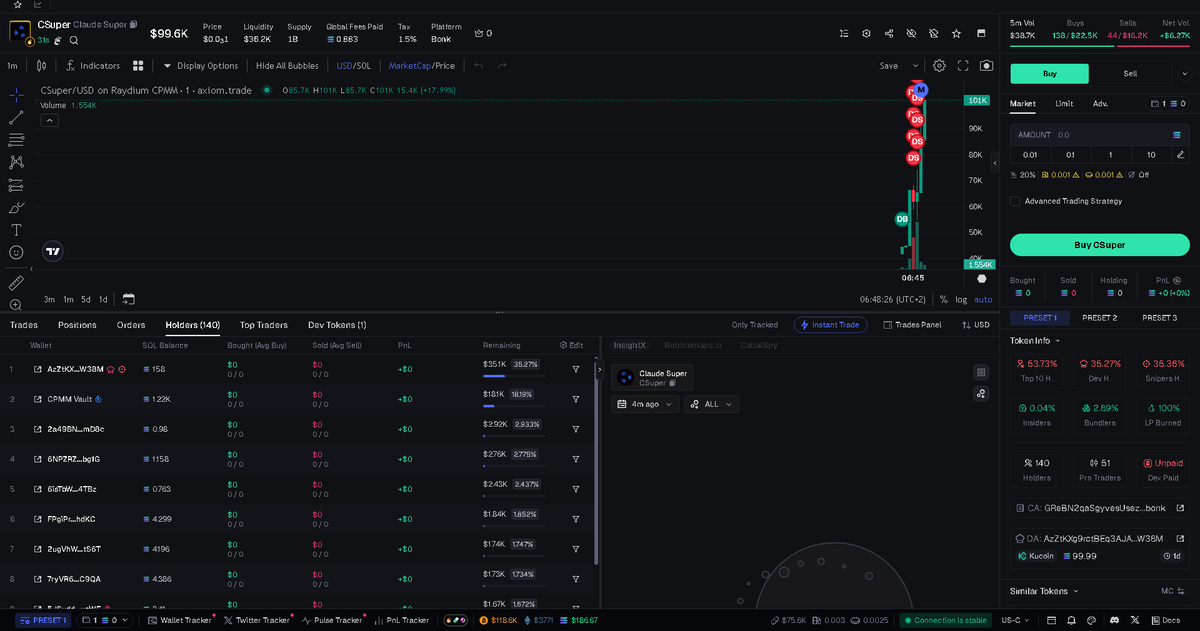Open the long position forecasting tool
Screen dimensions: 1200x631
16,185
